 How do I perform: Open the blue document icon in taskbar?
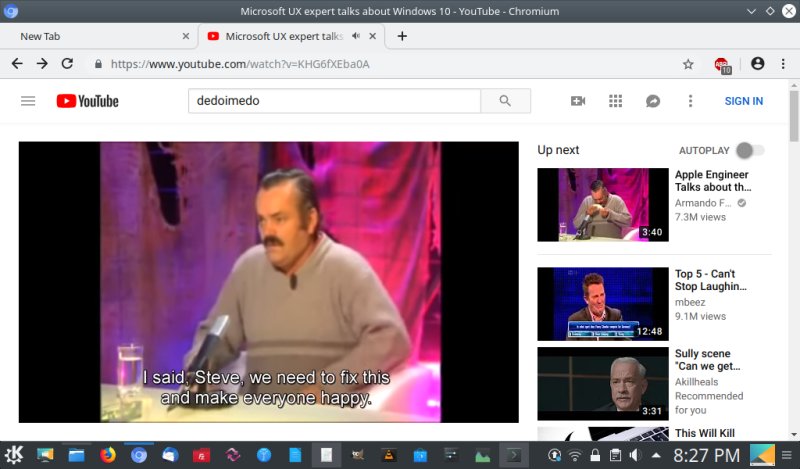295,455
